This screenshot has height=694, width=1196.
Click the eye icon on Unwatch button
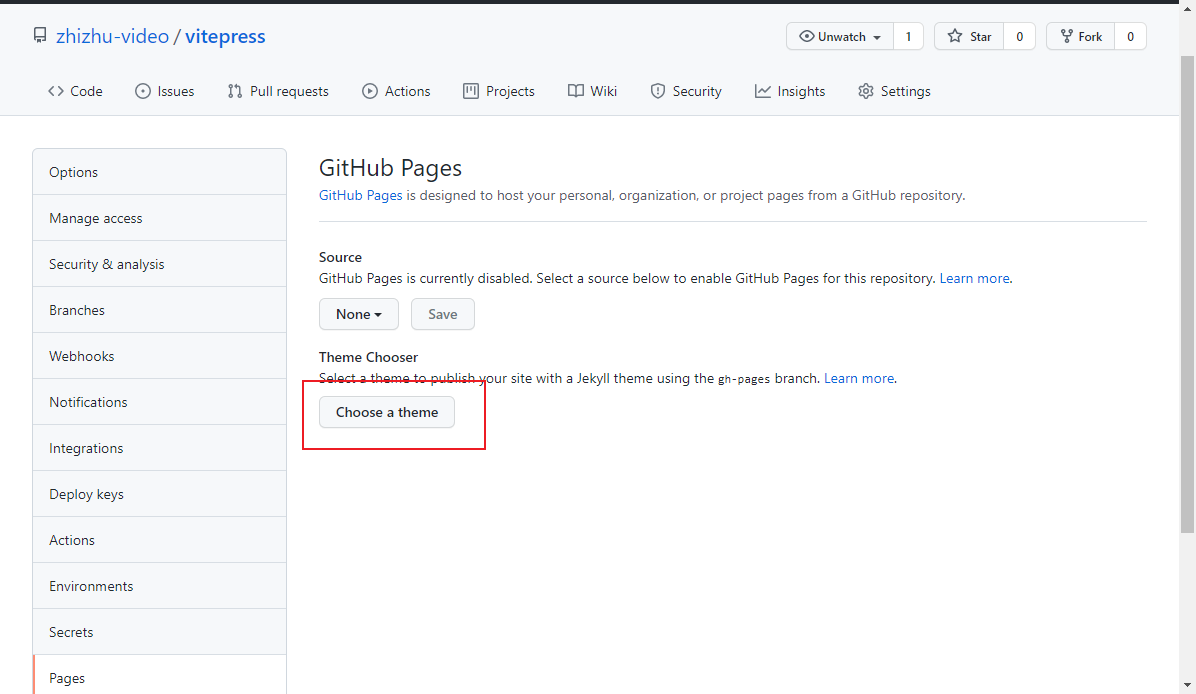click(806, 36)
